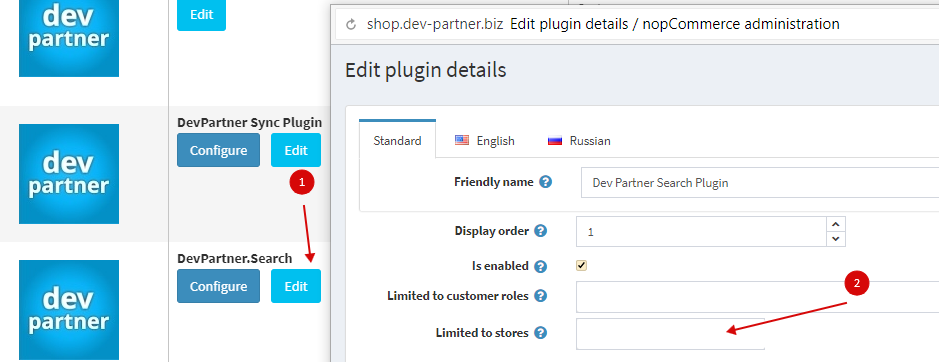Decrease Display order with down arrow
The height and width of the screenshot is (362, 939).
tap(836, 239)
